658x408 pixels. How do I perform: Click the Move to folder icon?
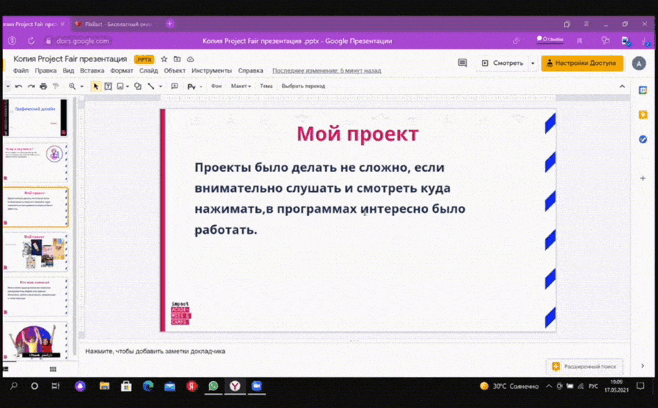point(177,59)
